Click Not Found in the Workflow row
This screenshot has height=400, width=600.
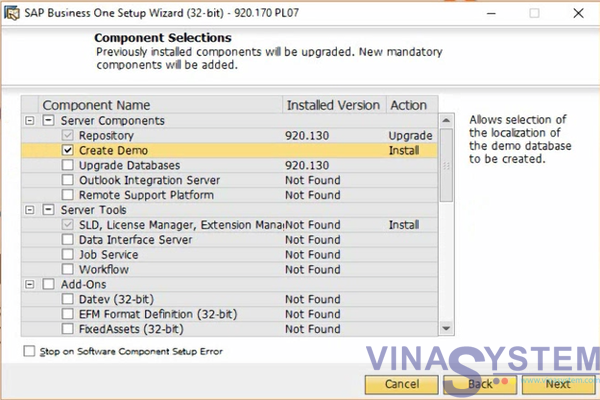click(x=313, y=269)
